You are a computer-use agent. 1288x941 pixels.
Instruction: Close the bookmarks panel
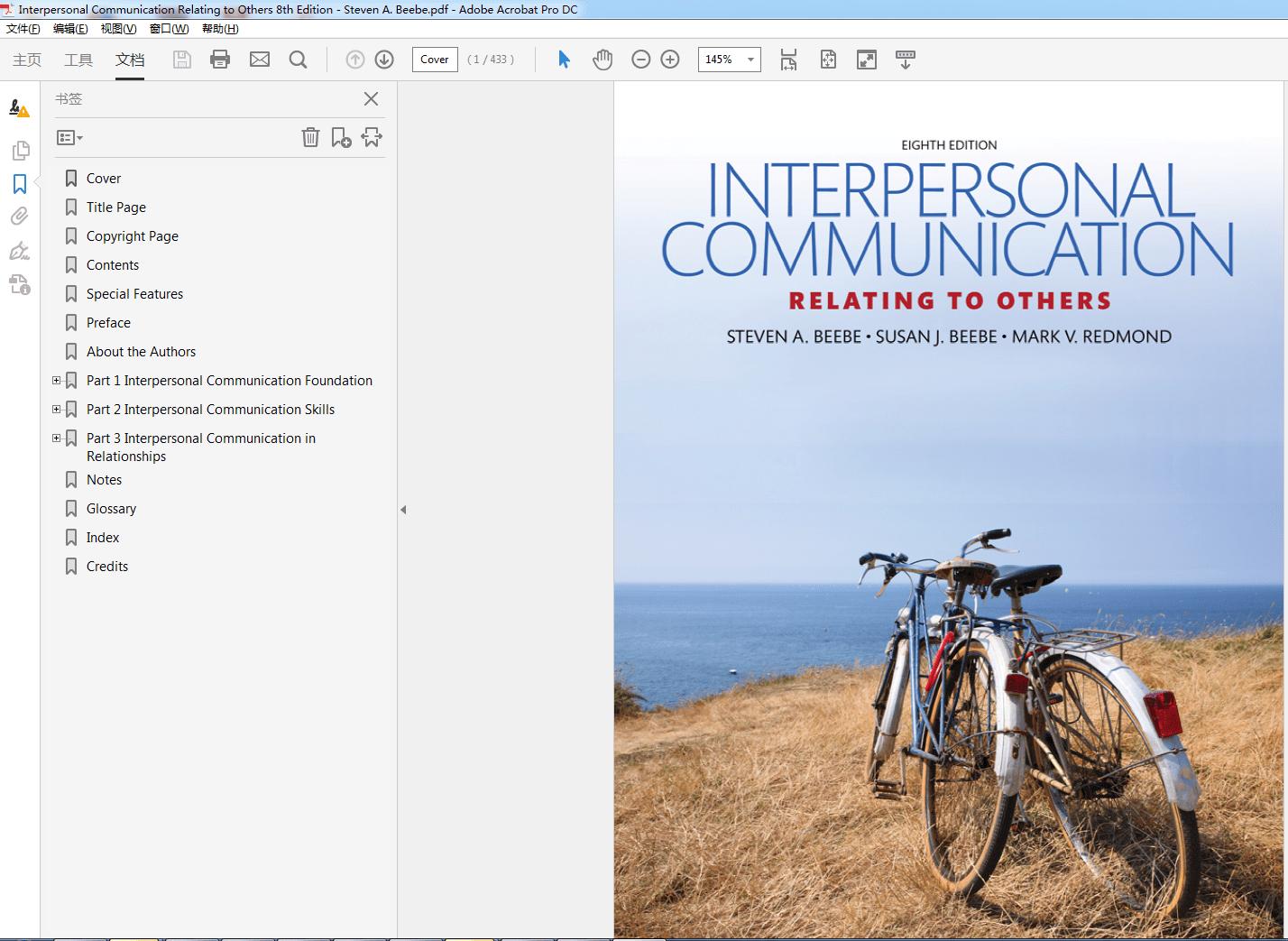coord(371,99)
